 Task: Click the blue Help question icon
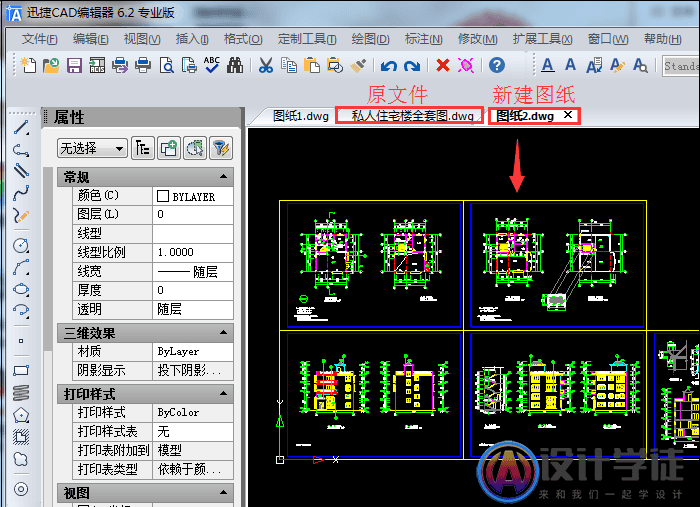497,65
